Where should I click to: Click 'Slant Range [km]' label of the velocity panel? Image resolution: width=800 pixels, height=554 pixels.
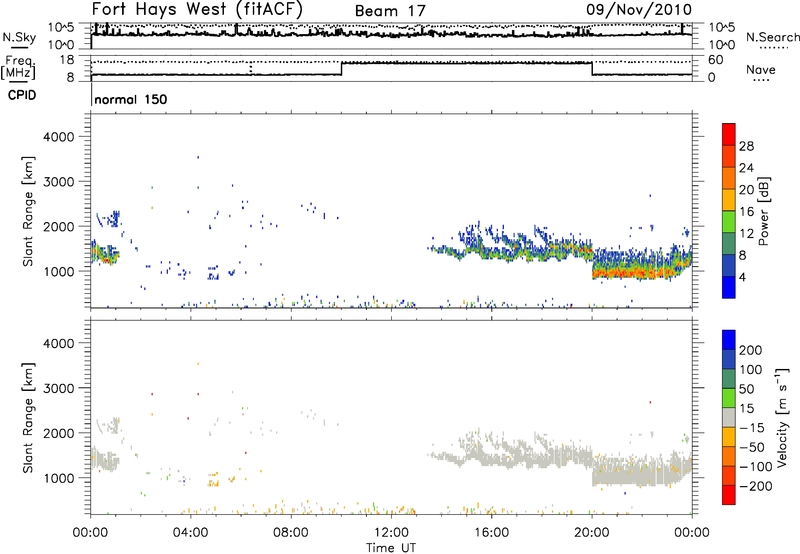coord(28,417)
